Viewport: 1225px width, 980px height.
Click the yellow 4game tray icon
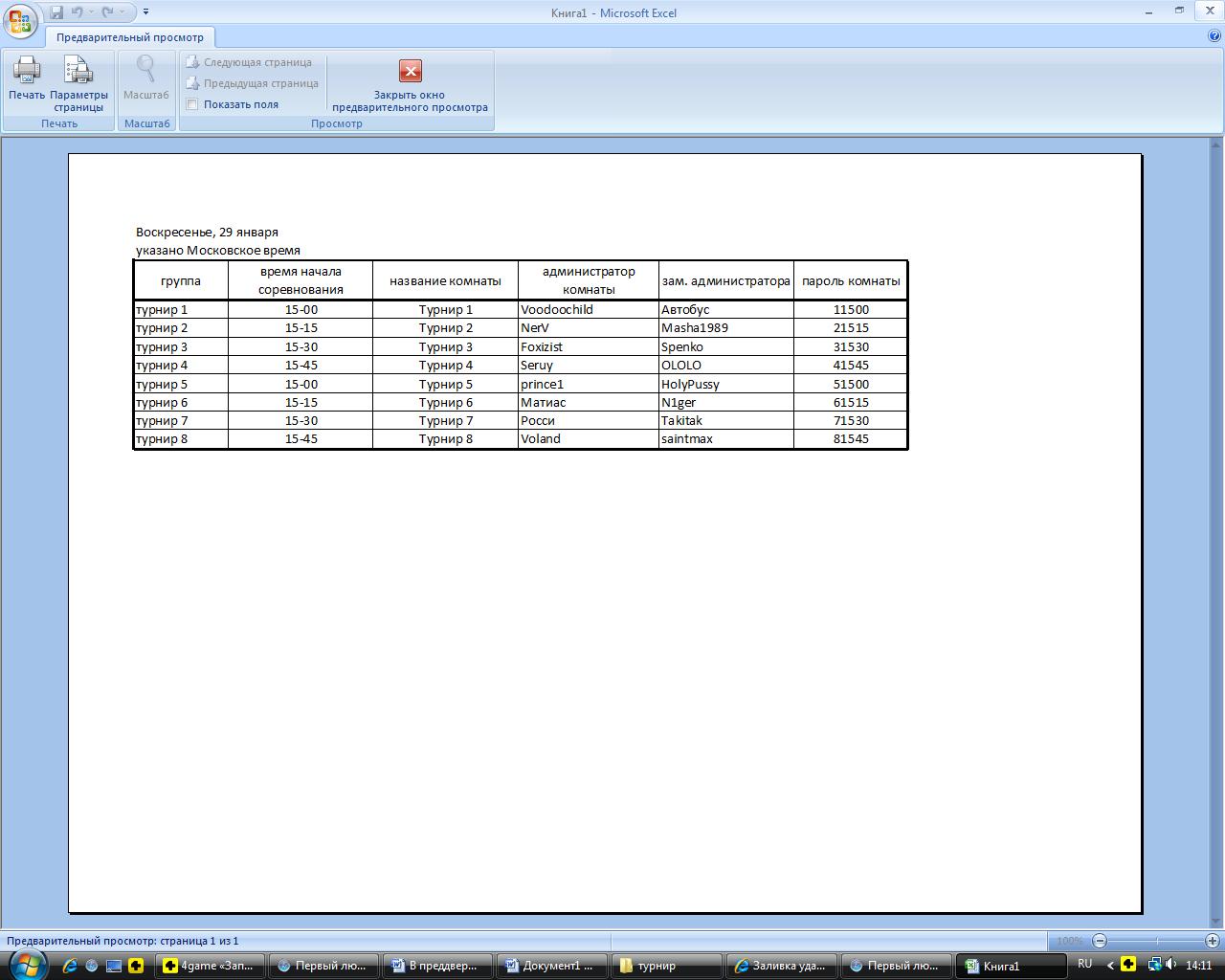[1129, 965]
